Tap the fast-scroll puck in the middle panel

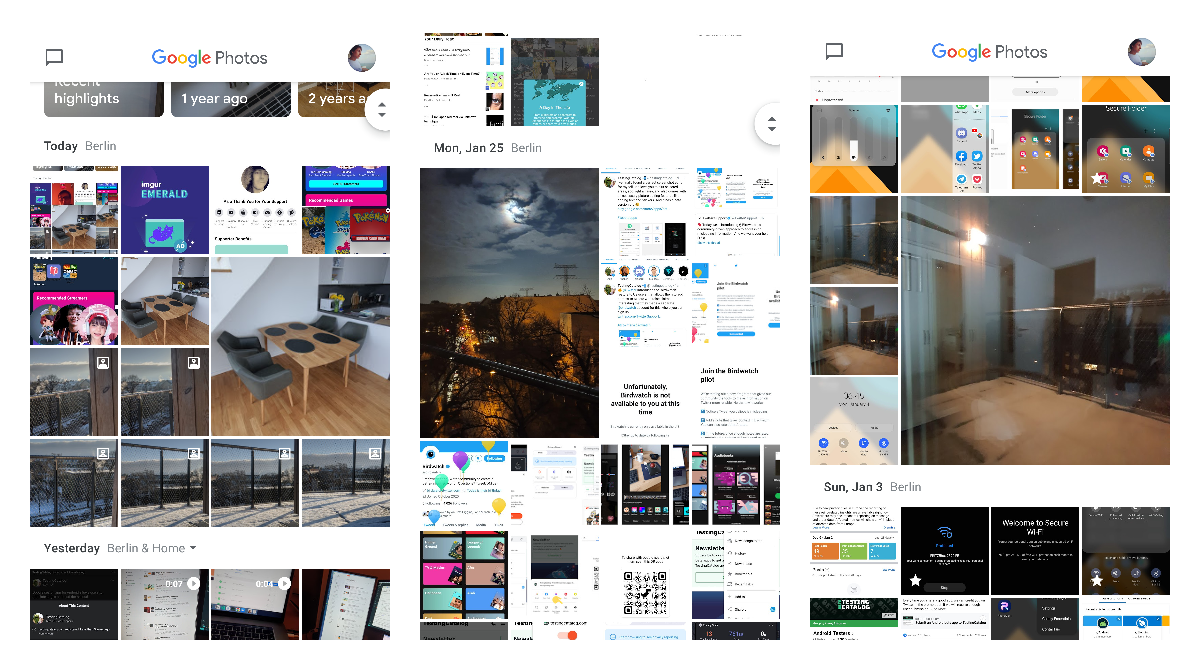tap(771, 124)
